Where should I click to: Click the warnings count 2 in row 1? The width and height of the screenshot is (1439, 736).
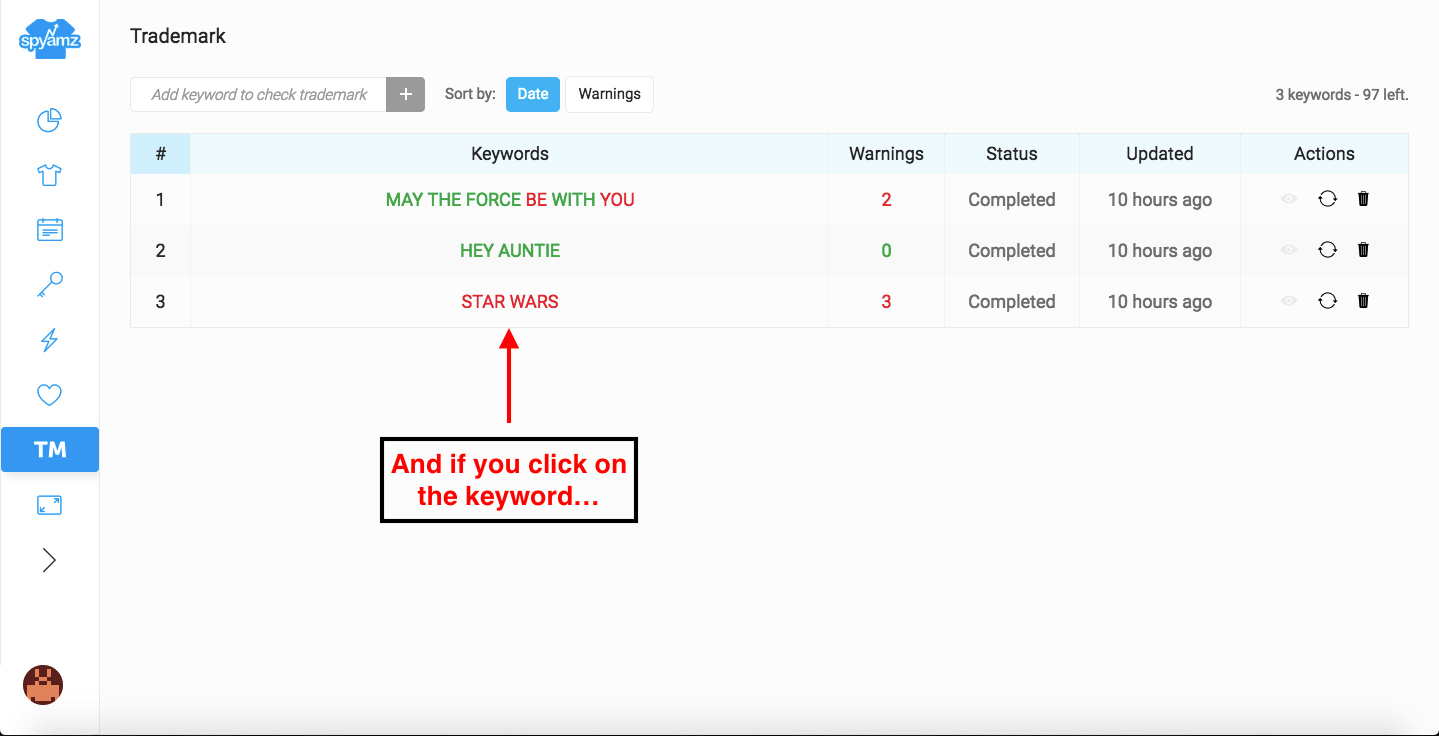click(x=886, y=200)
